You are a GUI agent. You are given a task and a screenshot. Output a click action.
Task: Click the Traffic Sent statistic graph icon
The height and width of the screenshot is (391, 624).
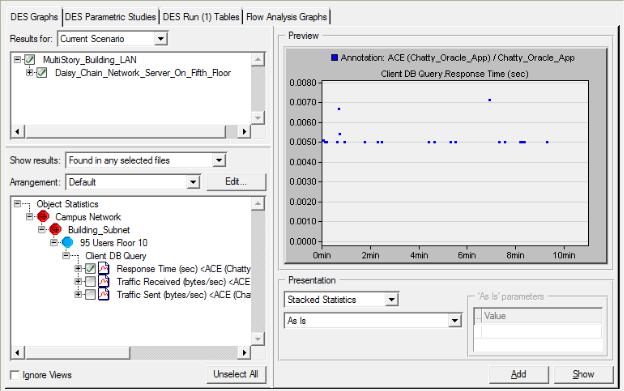tap(103, 295)
